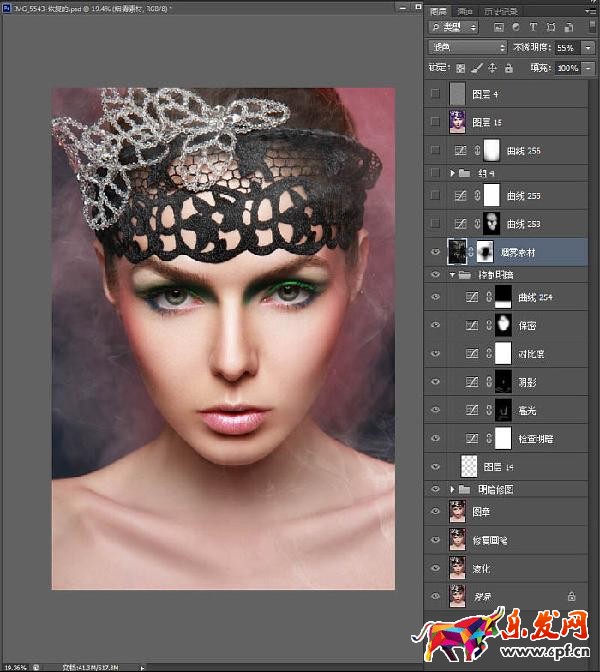The height and width of the screenshot is (672, 600).
Task: Switch to the 通道 channels tab
Action: pos(463,10)
